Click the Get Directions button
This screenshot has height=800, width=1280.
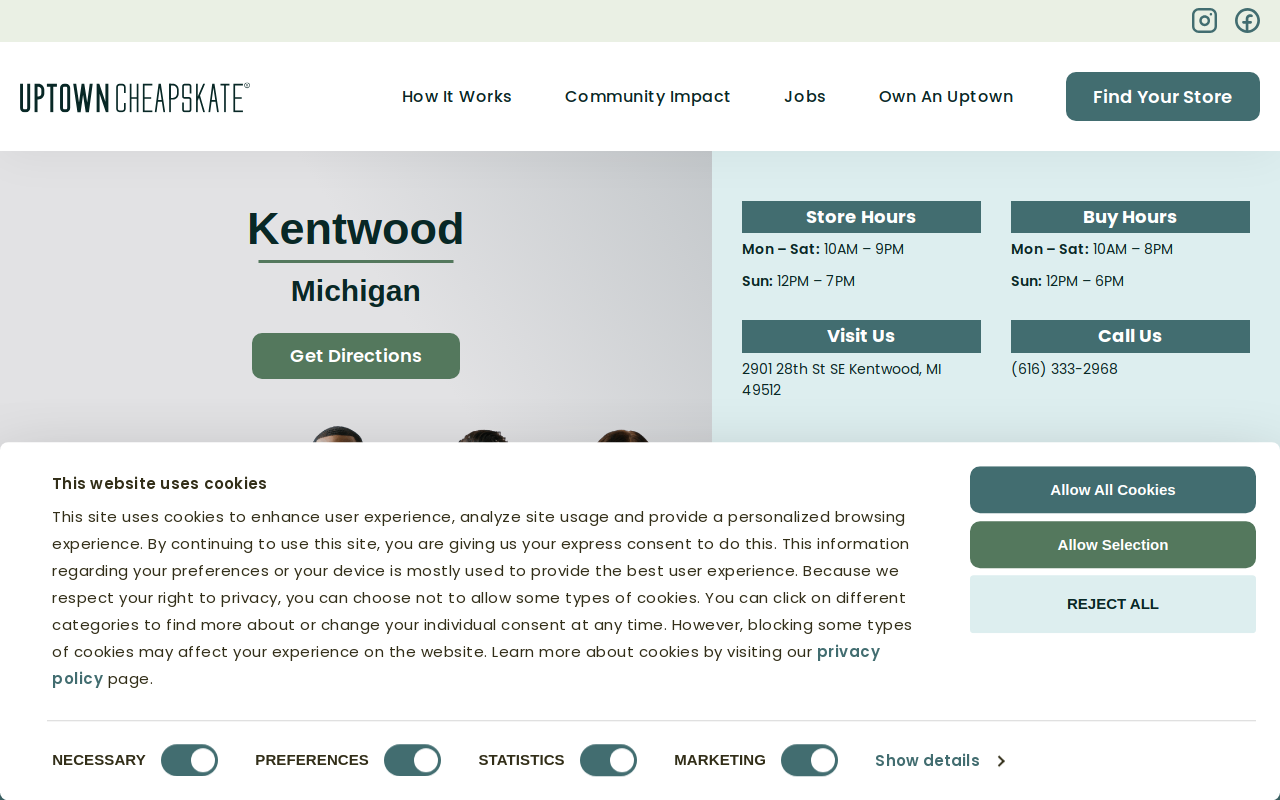(x=356, y=356)
